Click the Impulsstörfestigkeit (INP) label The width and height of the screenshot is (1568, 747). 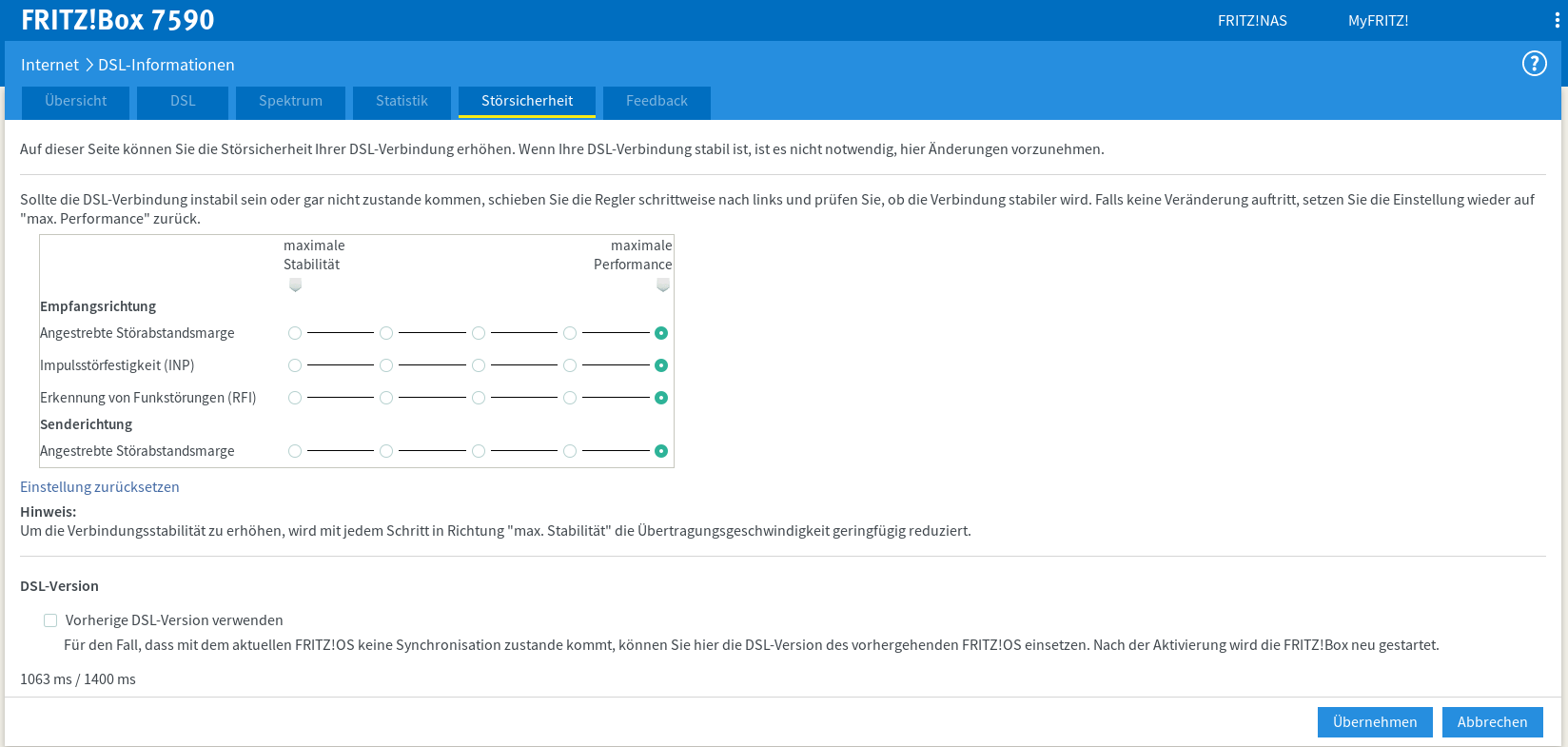tap(117, 365)
